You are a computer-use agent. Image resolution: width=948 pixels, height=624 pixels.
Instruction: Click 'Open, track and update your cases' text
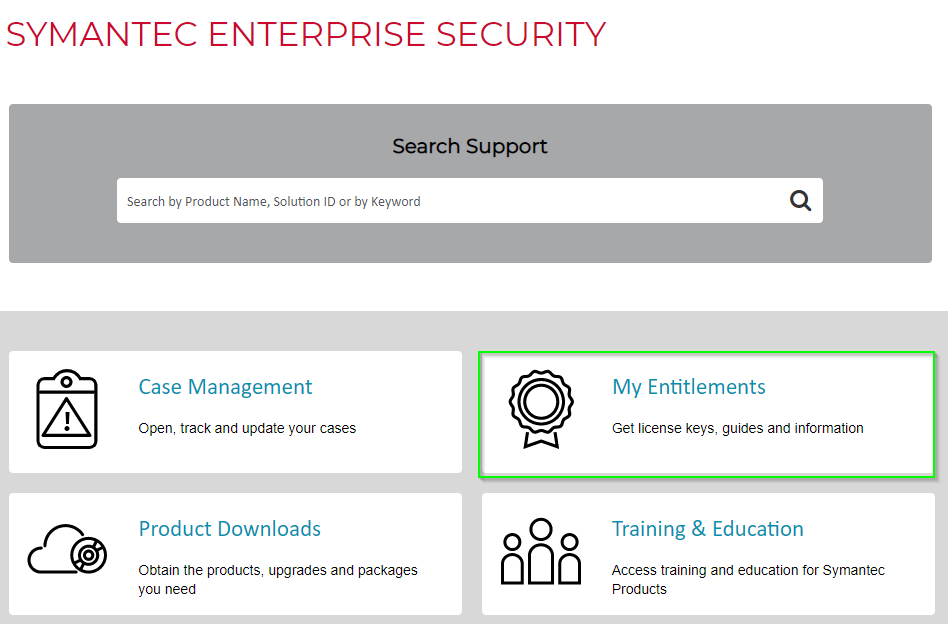click(x=247, y=428)
